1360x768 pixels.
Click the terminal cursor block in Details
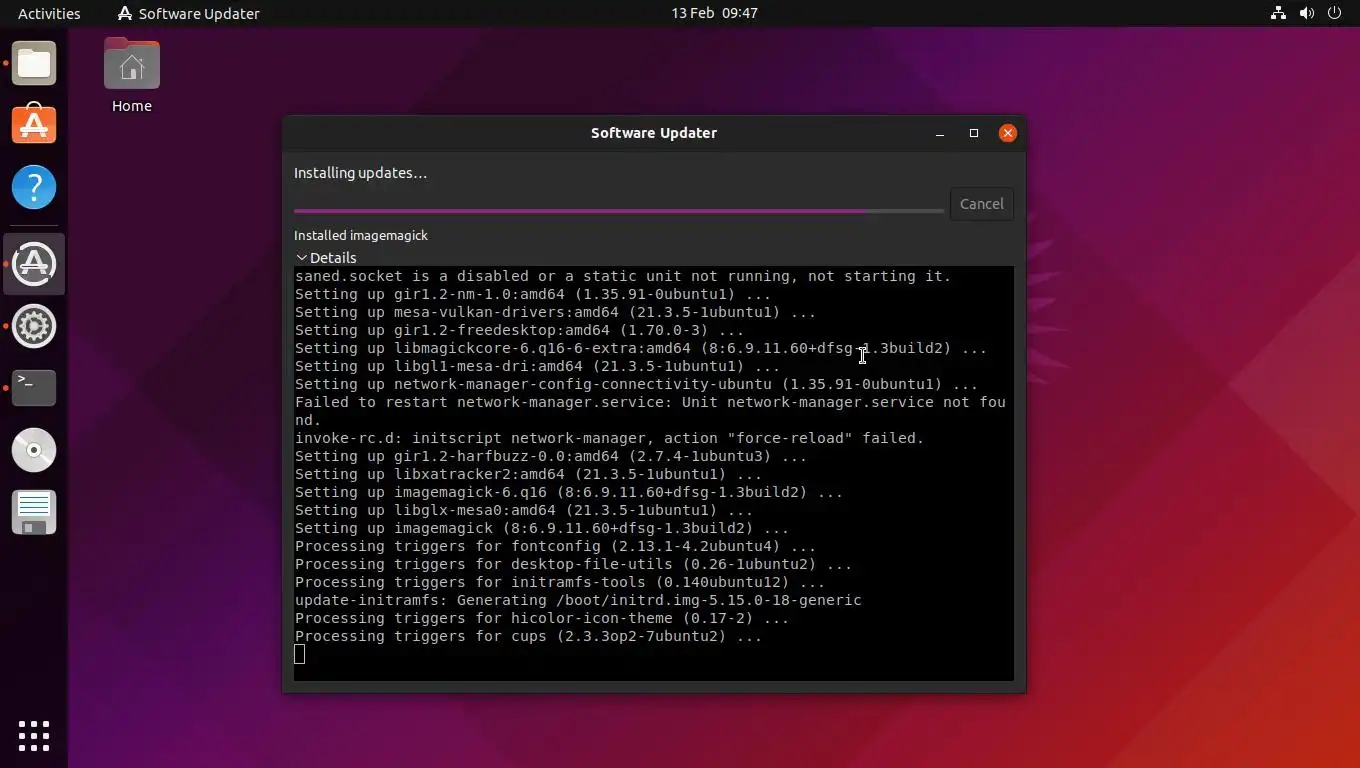(x=300, y=654)
